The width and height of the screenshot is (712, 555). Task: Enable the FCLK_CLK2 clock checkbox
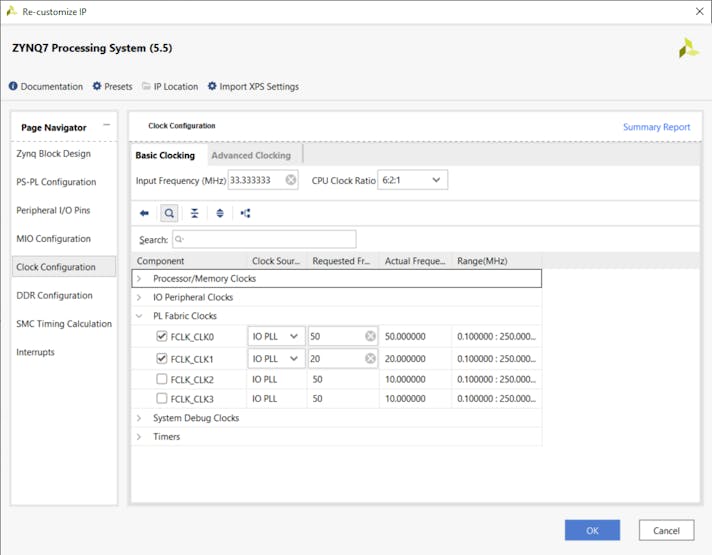click(x=162, y=379)
